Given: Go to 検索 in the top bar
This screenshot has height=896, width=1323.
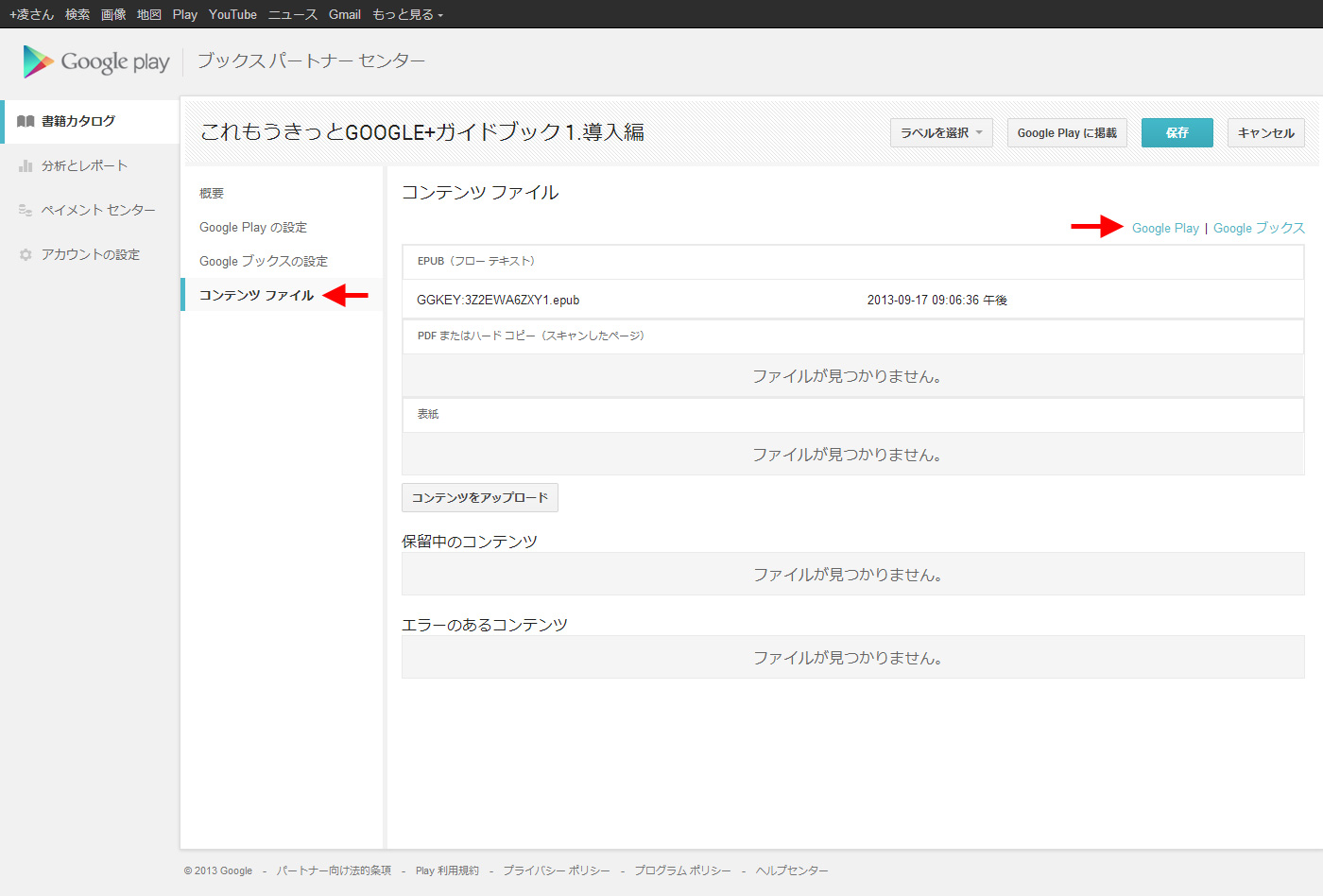Looking at the screenshot, I should (x=77, y=14).
